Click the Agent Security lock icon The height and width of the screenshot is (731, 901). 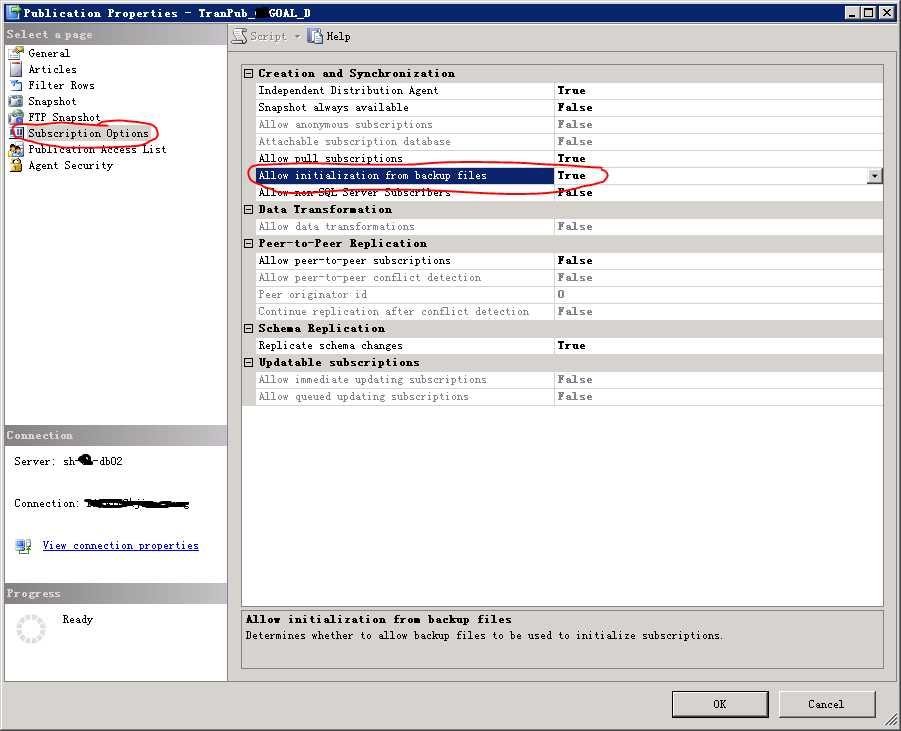coord(16,166)
